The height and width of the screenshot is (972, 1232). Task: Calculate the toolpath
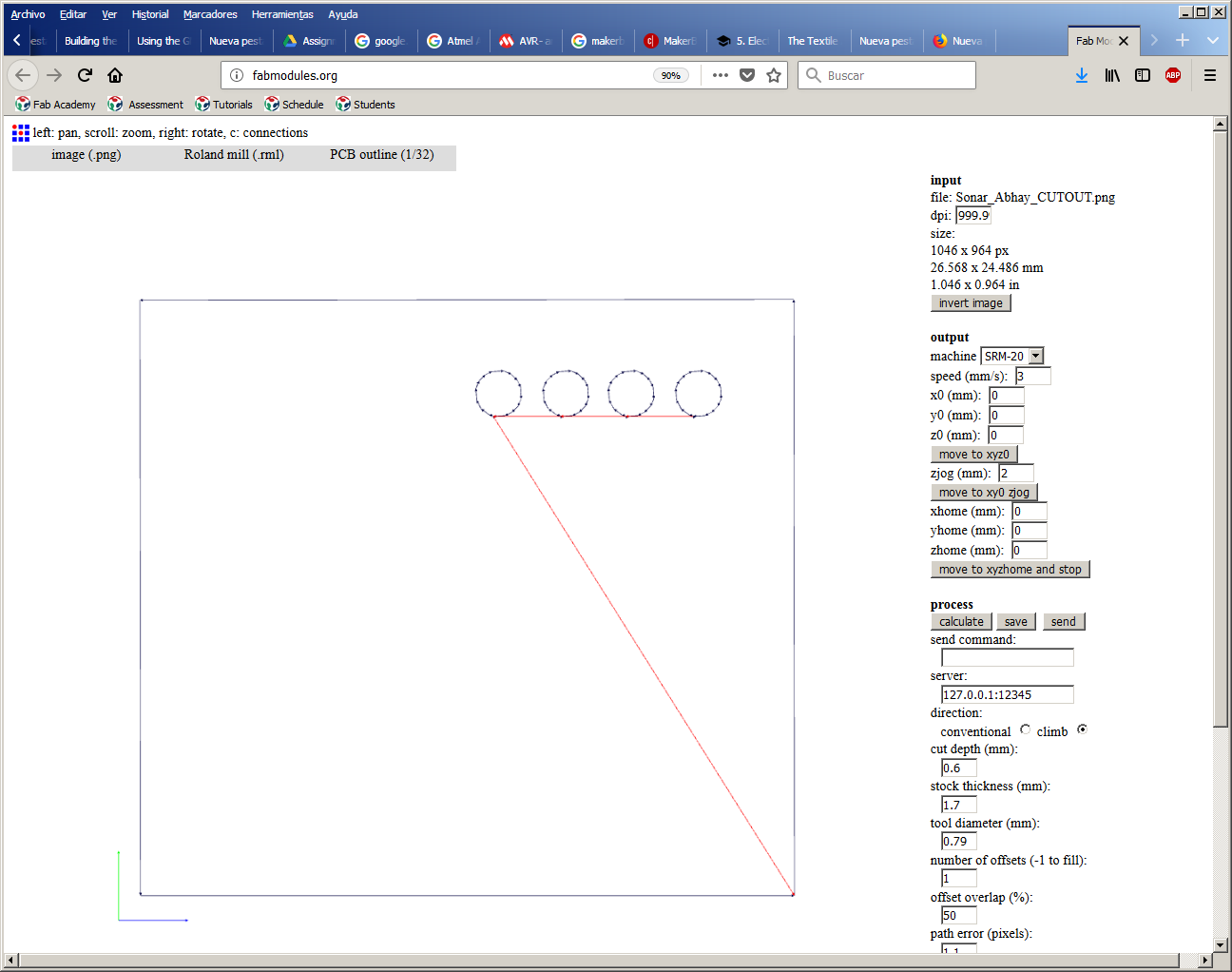pyautogui.click(x=962, y=621)
